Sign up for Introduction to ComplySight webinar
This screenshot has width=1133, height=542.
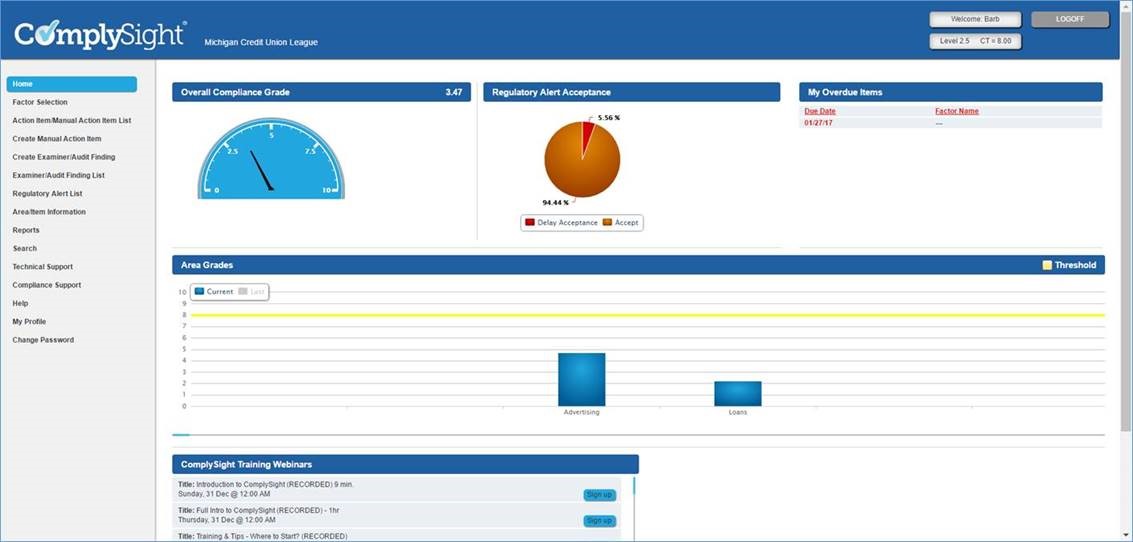point(599,495)
